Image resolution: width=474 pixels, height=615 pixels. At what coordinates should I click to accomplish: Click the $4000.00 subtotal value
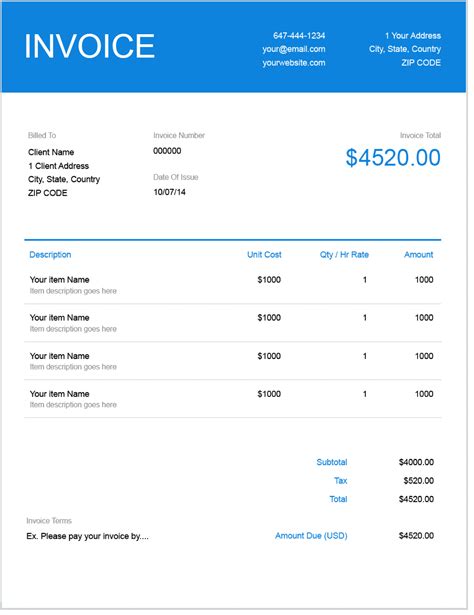(416, 462)
